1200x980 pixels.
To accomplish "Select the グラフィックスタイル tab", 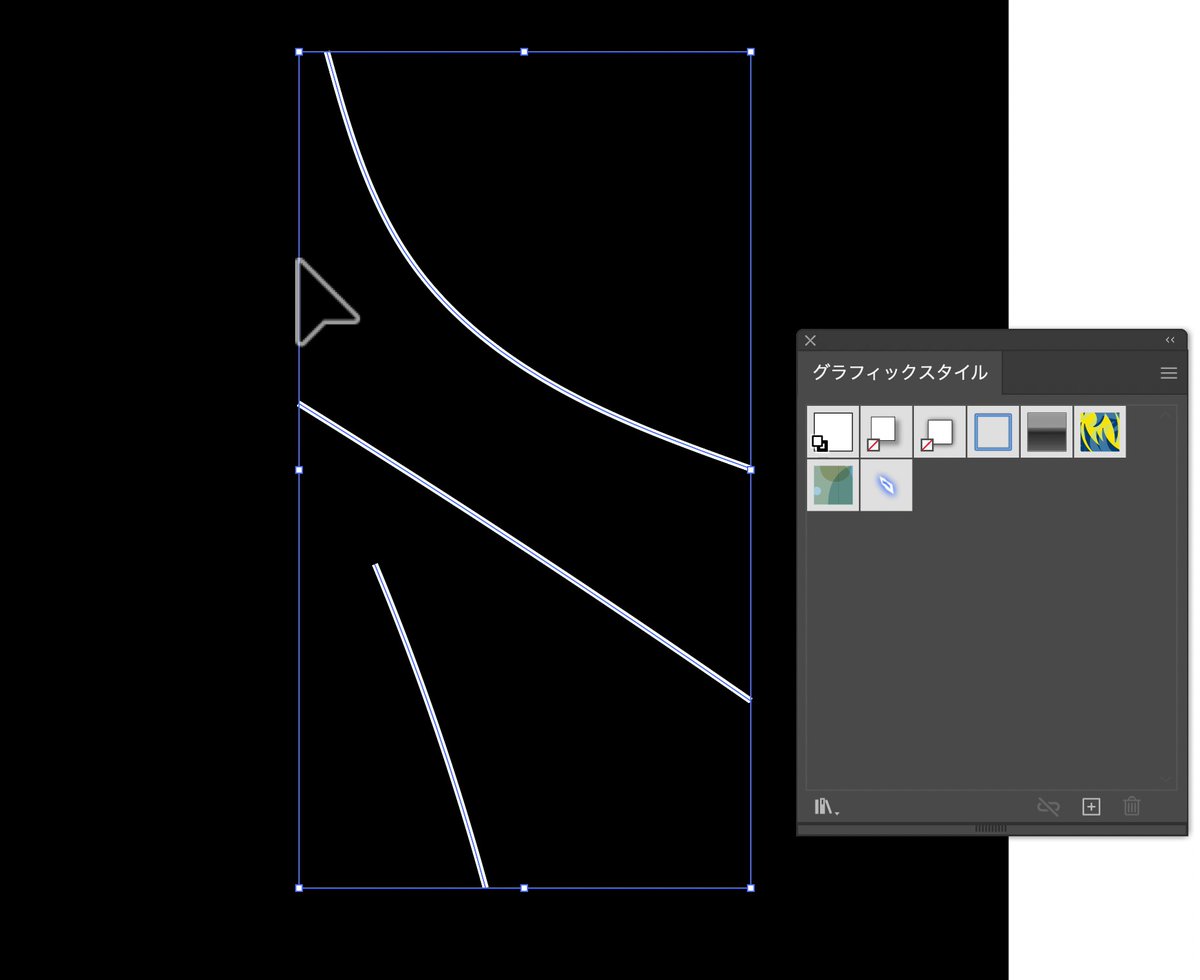I will click(900, 373).
